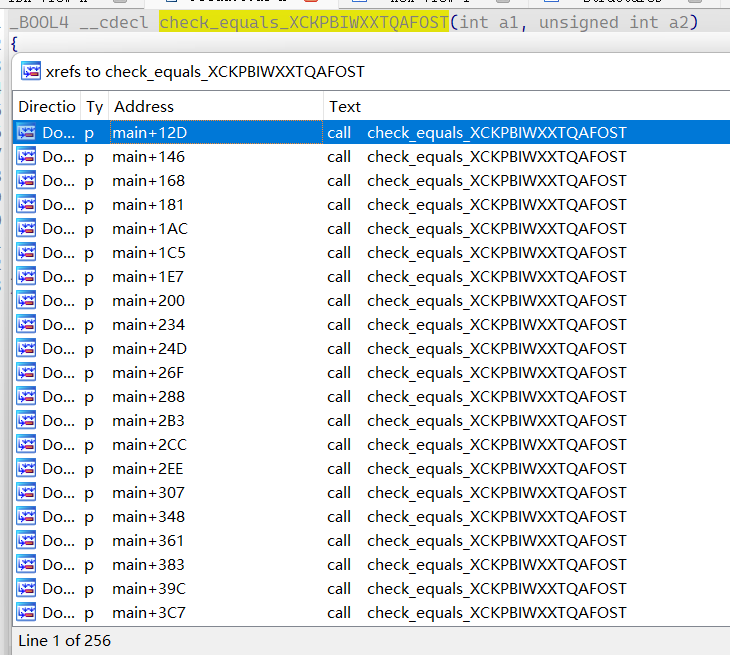This screenshot has width=730, height=655.
Task: Click the row icon for main+2B3
Action: pos(26,421)
